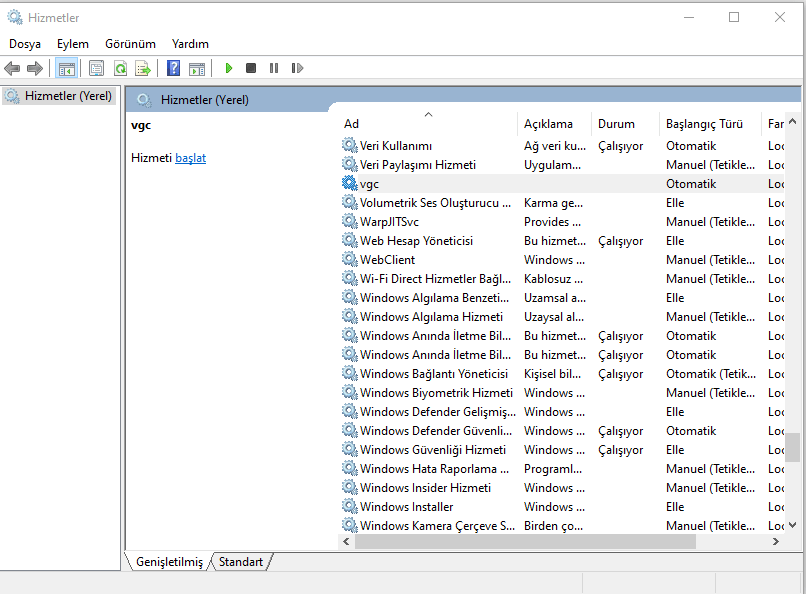The height and width of the screenshot is (594, 806).
Task: Click gear icon beside Windows Insider Hizmeti
Action: (350, 487)
